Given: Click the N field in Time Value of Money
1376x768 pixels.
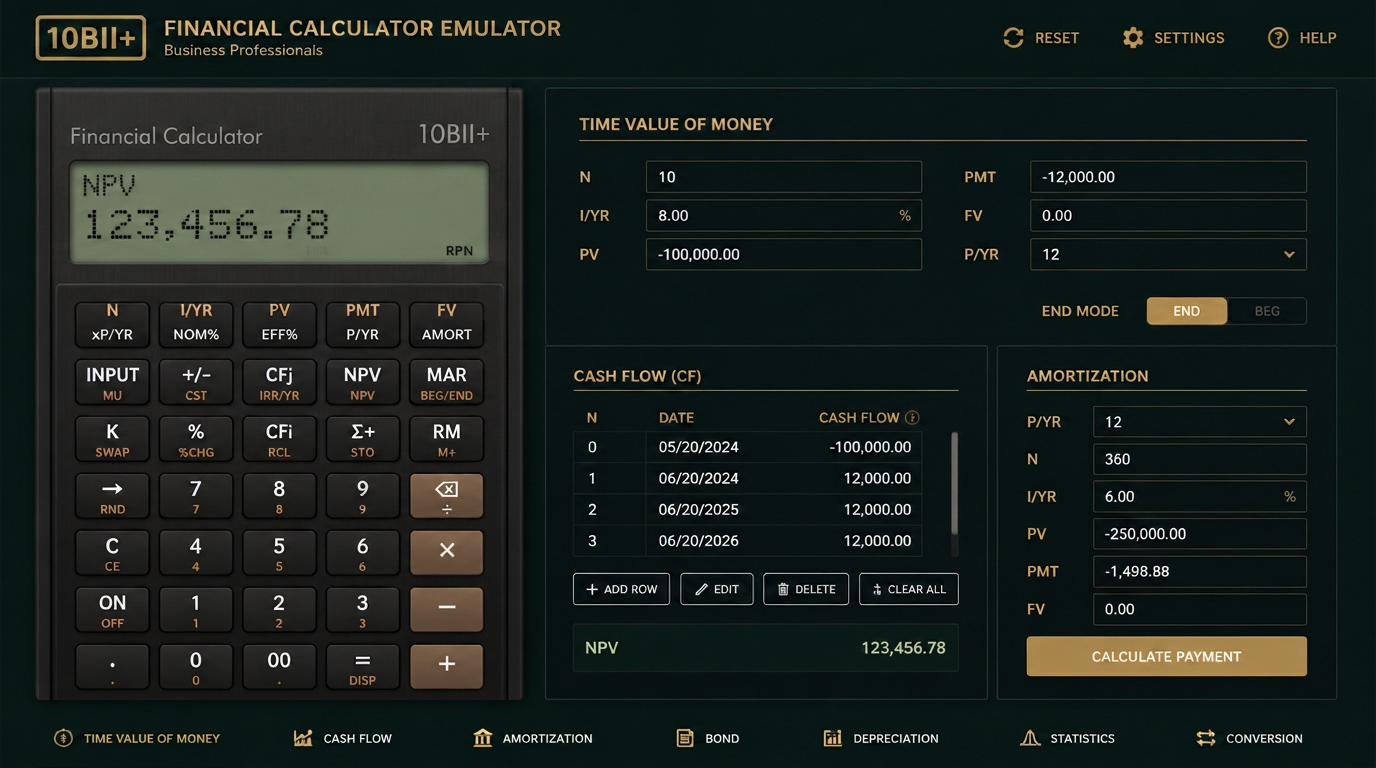Looking at the screenshot, I should 784,177.
